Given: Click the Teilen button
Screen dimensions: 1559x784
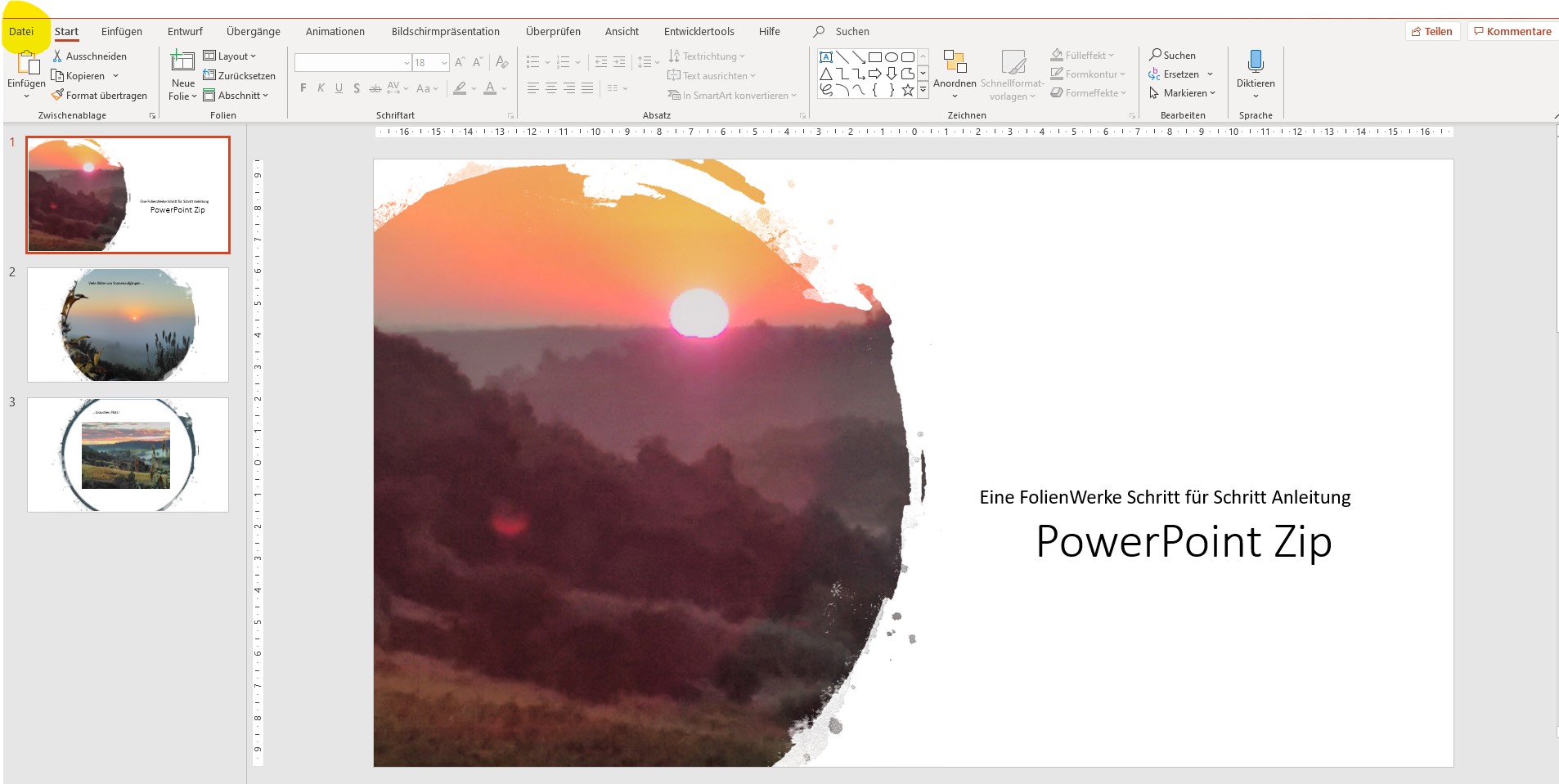Looking at the screenshot, I should click(x=1433, y=31).
